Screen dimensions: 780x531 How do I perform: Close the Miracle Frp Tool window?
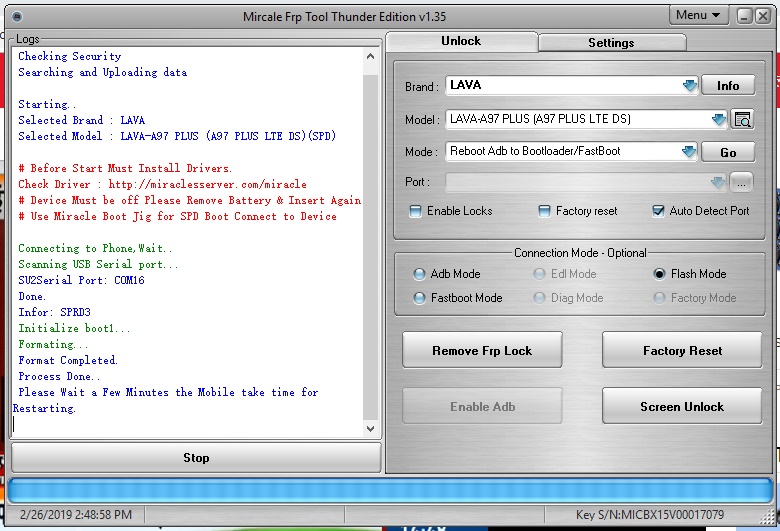(763, 16)
